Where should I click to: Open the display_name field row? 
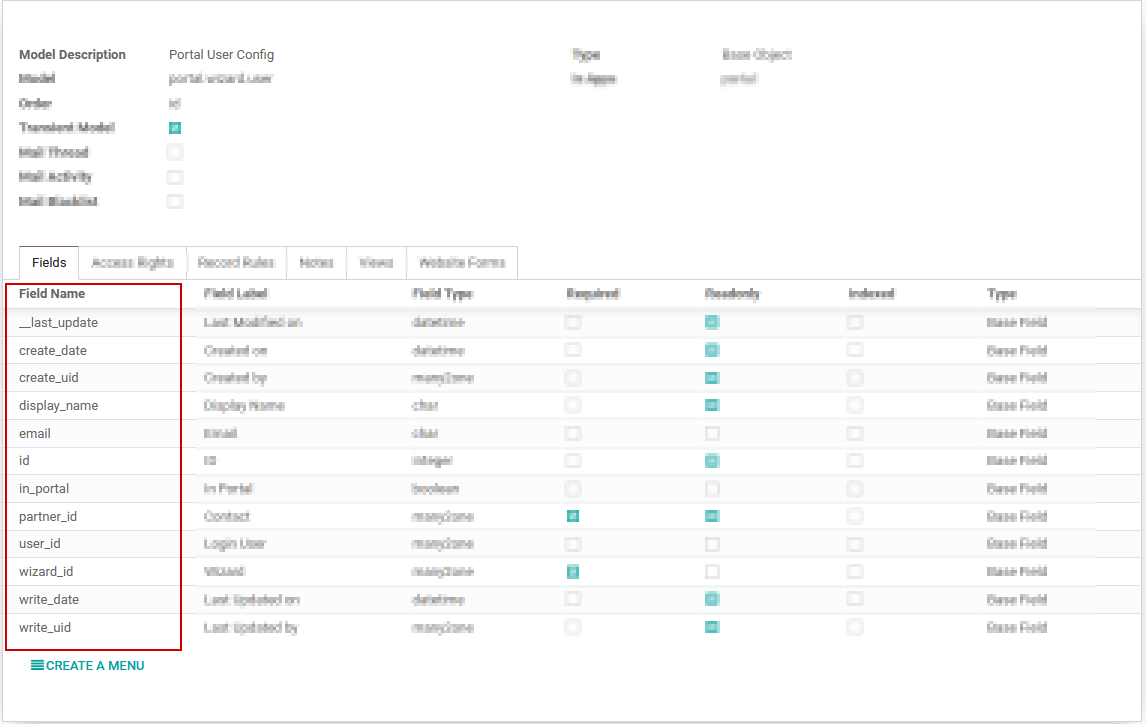pos(59,406)
